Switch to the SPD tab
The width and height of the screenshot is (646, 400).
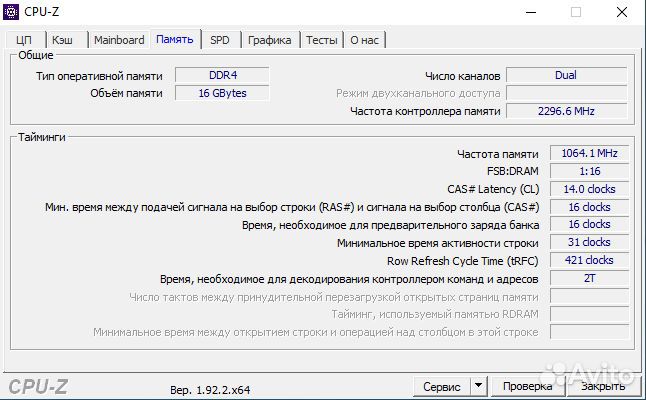pyautogui.click(x=220, y=40)
